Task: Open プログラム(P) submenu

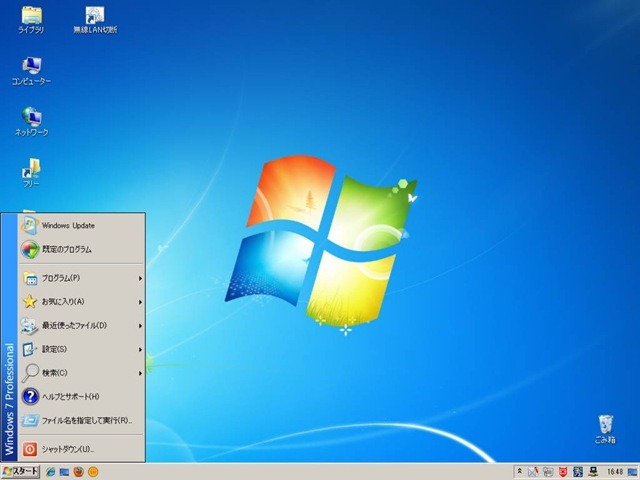Action: pos(82,278)
